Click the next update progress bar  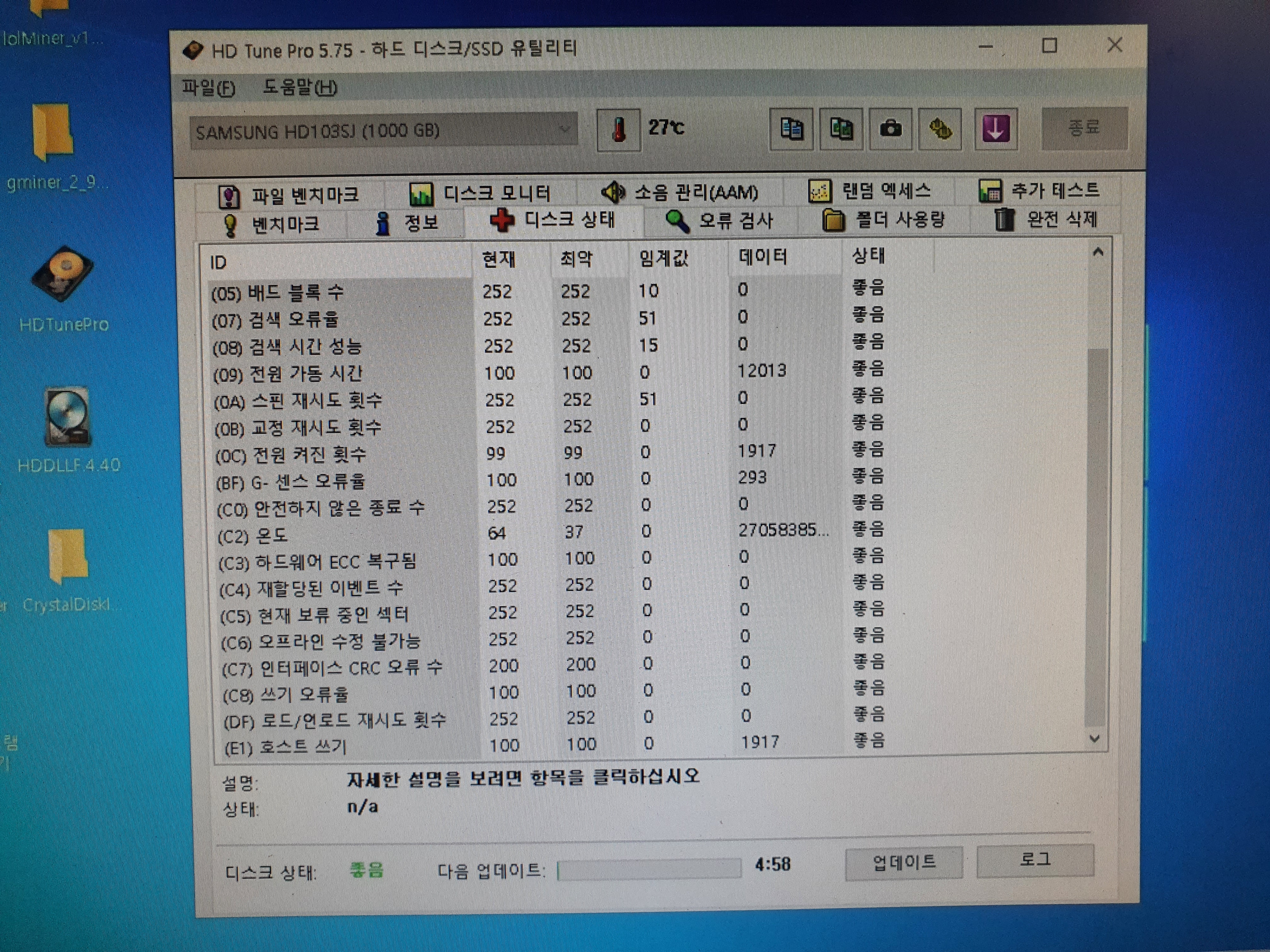point(649,869)
